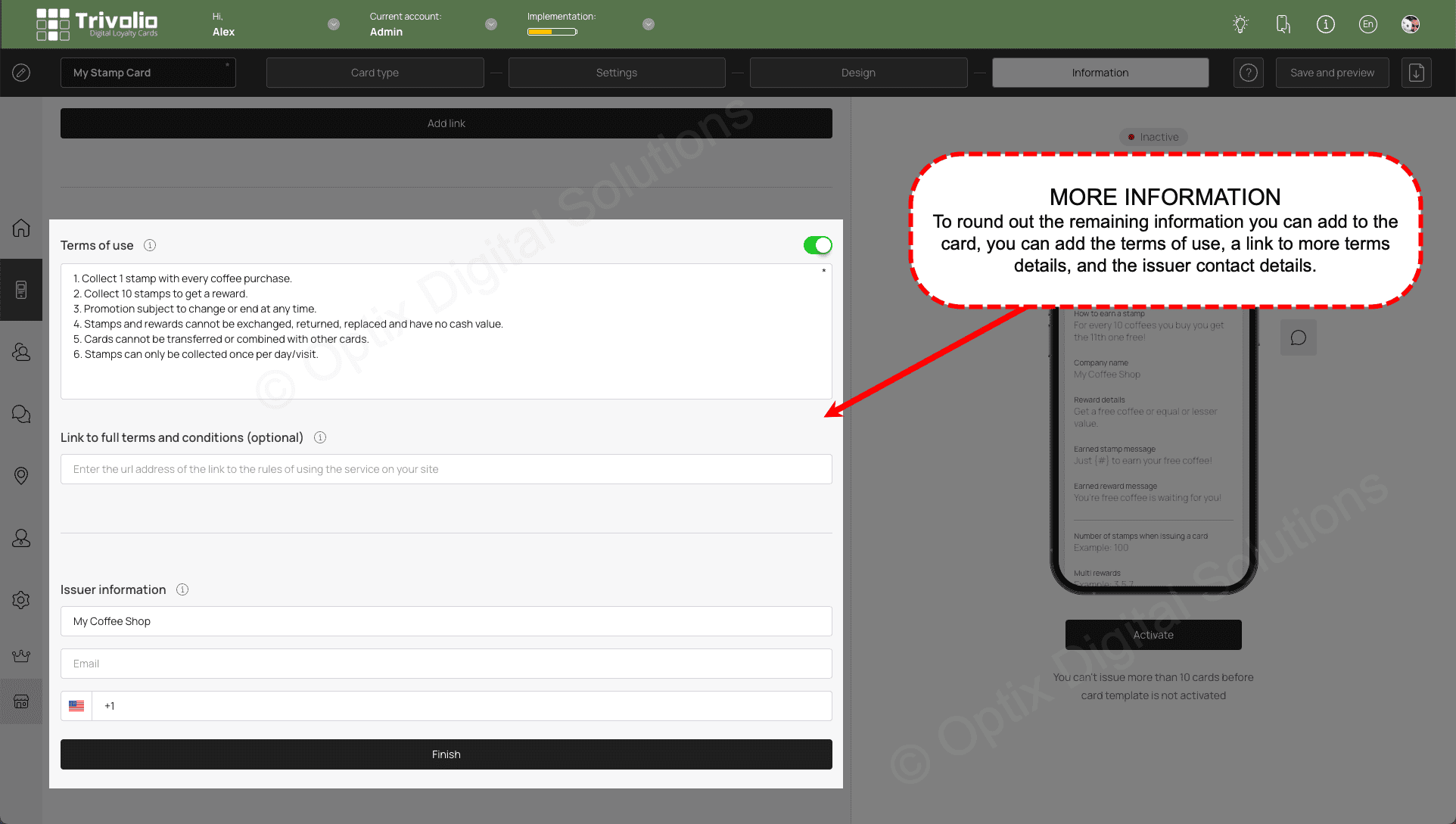Click the Save and preview button
The width and height of the screenshot is (1456, 824).
point(1332,72)
